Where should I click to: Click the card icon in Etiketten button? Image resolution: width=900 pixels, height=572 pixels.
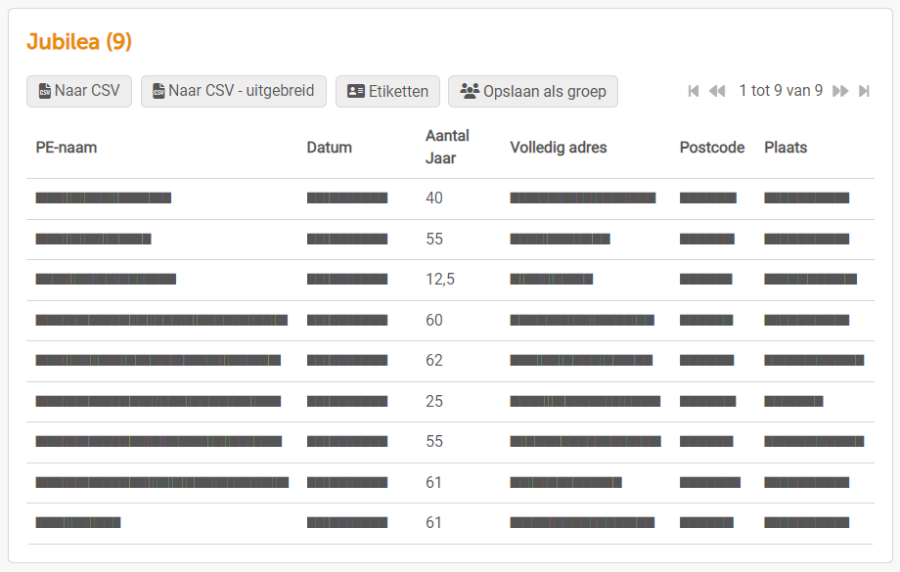[x=356, y=91]
